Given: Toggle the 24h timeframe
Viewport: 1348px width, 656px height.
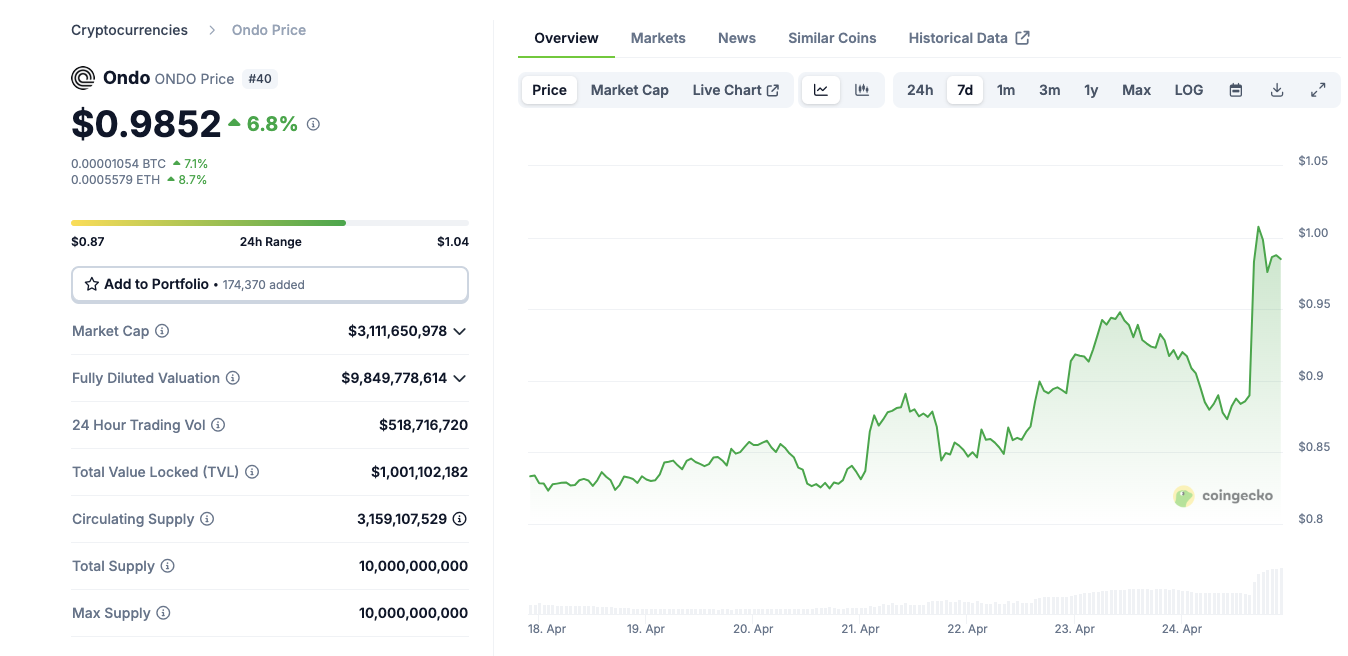Looking at the screenshot, I should (x=919, y=89).
